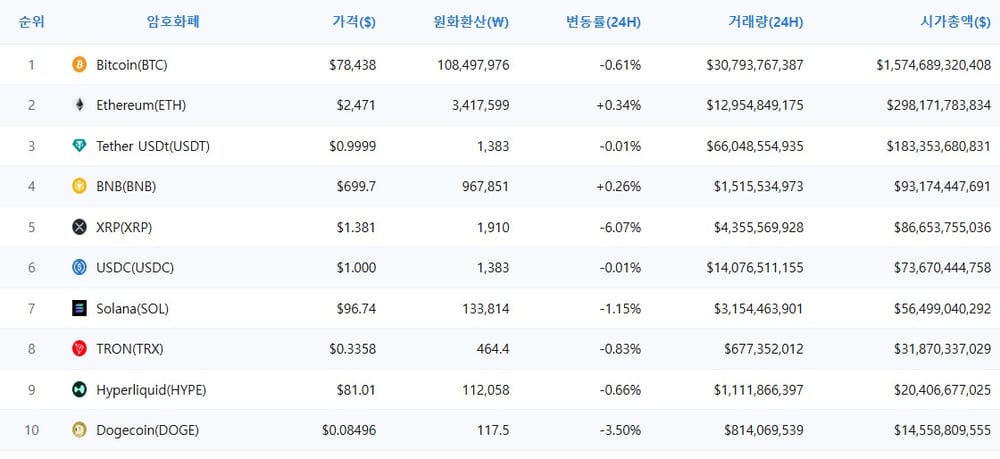The height and width of the screenshot is (459, 1000).
Task: Sort by the 원화환산(₩) column header
Action: [x=471, y=22]
